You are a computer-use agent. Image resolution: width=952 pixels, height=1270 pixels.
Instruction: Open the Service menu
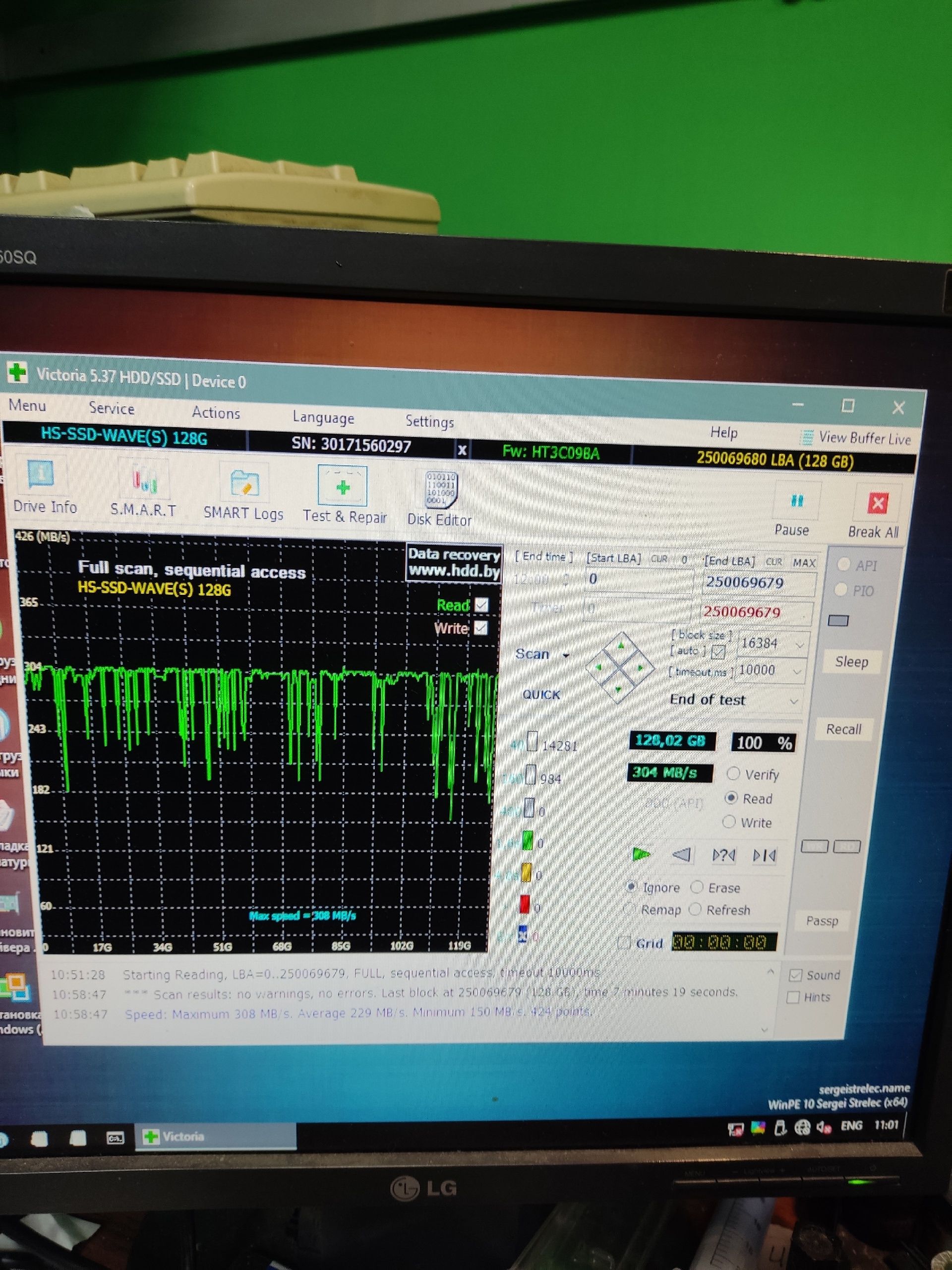pos(112,408)
